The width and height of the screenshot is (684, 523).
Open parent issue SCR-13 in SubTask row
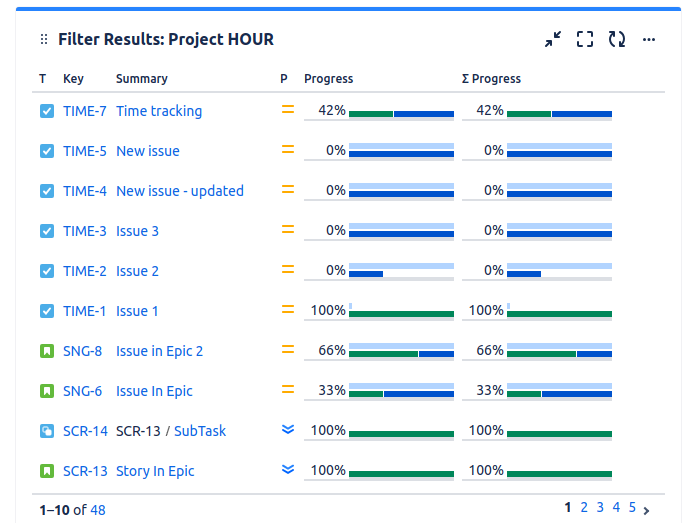(x=138, y=431)
